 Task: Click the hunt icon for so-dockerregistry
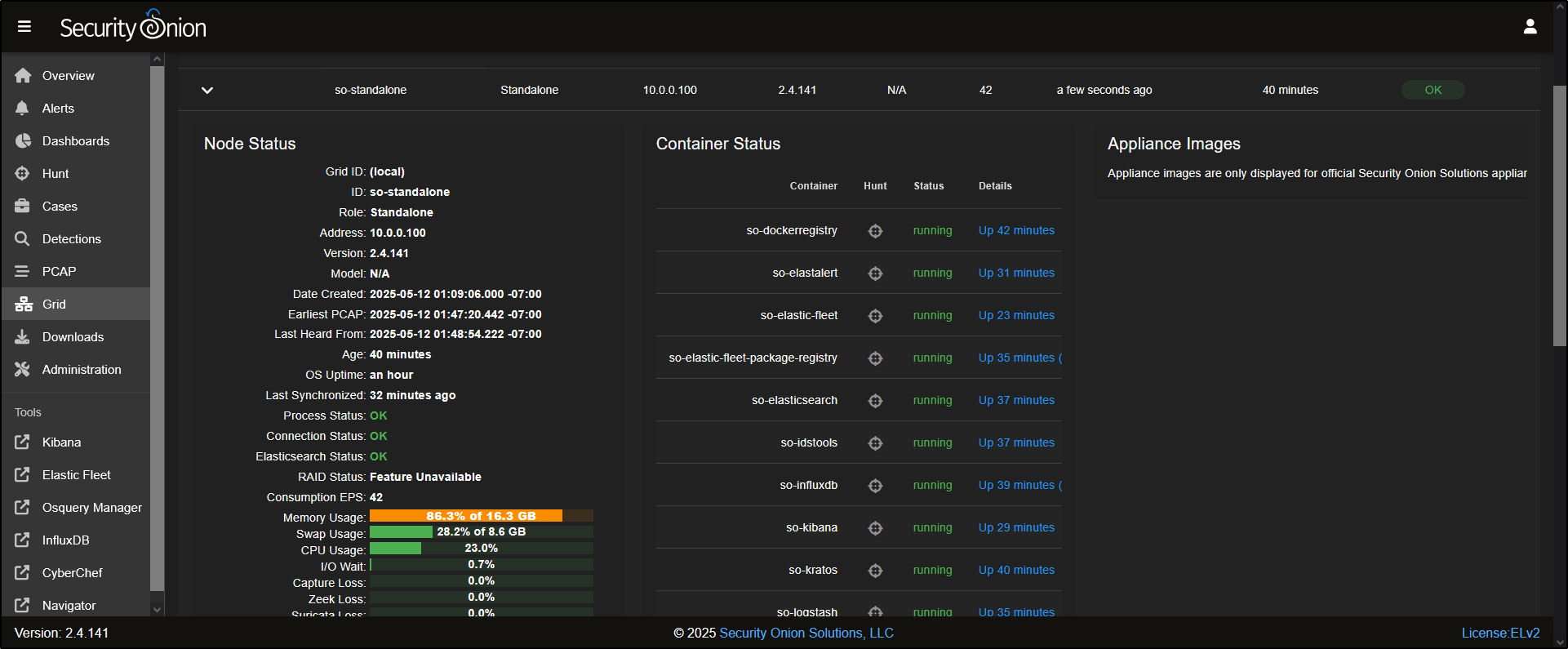[875, 231]
